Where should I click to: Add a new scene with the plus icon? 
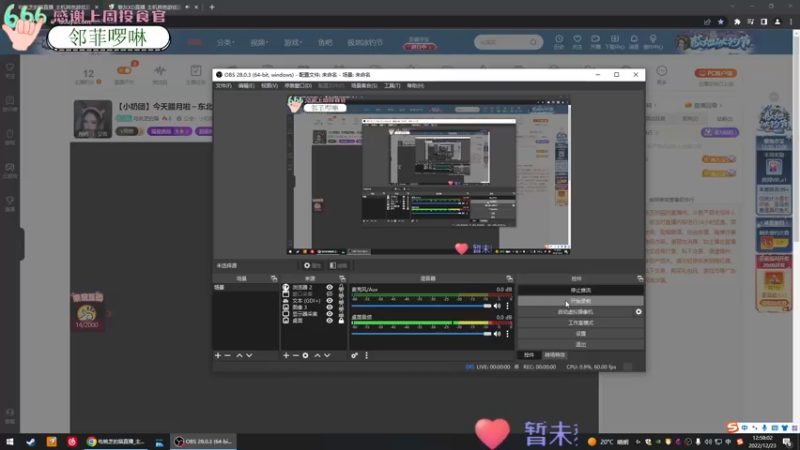point(218,355)
